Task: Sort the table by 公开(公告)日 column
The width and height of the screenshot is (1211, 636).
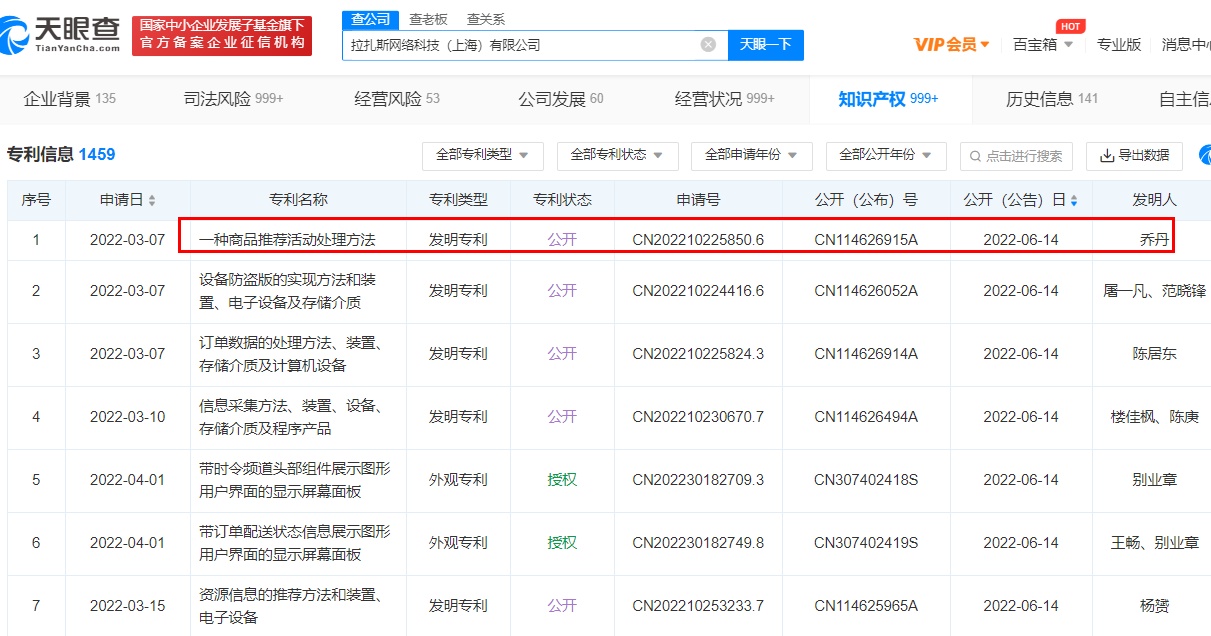Action: pos(1074,201)
